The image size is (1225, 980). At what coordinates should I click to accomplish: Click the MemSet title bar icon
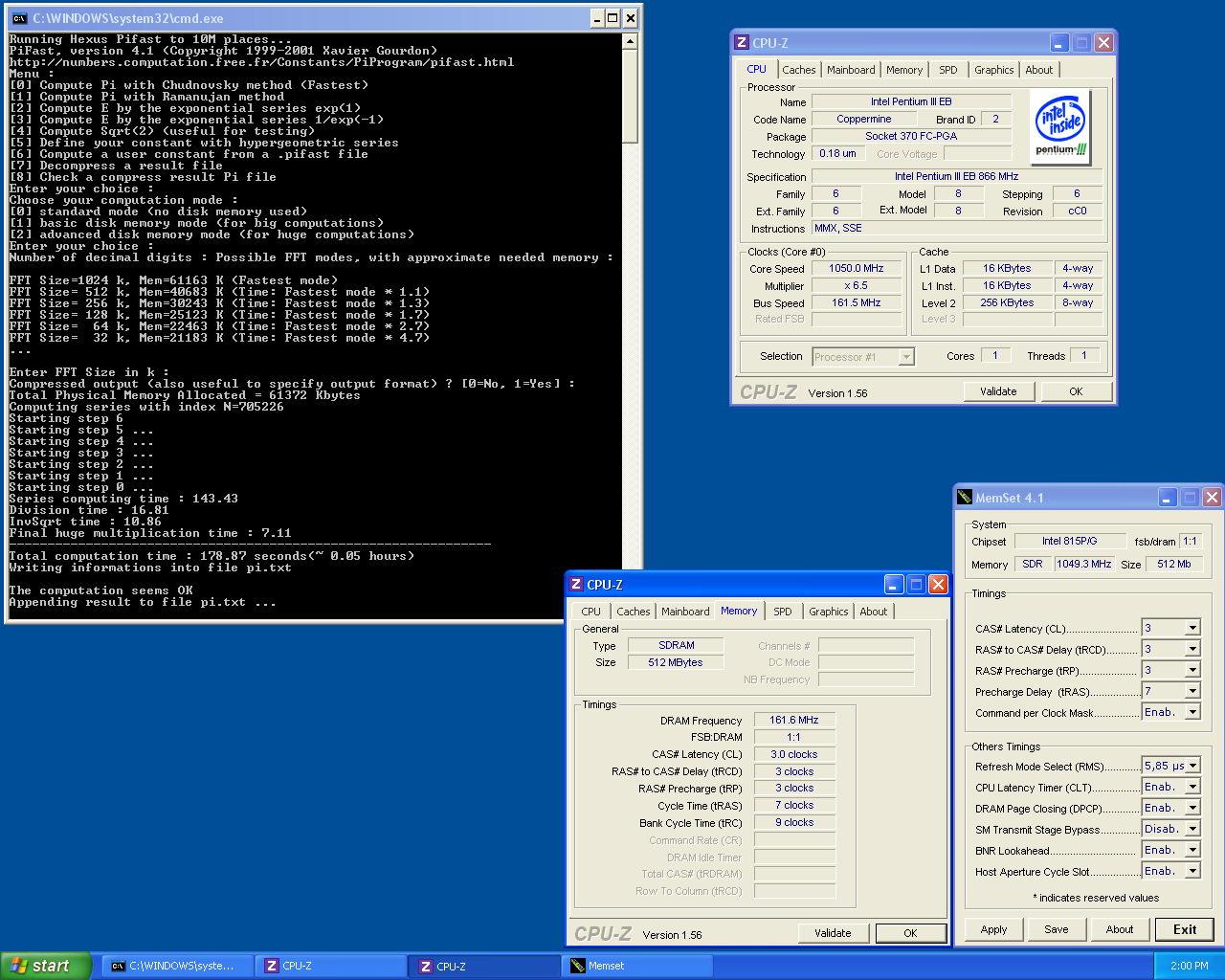point(965,498)
